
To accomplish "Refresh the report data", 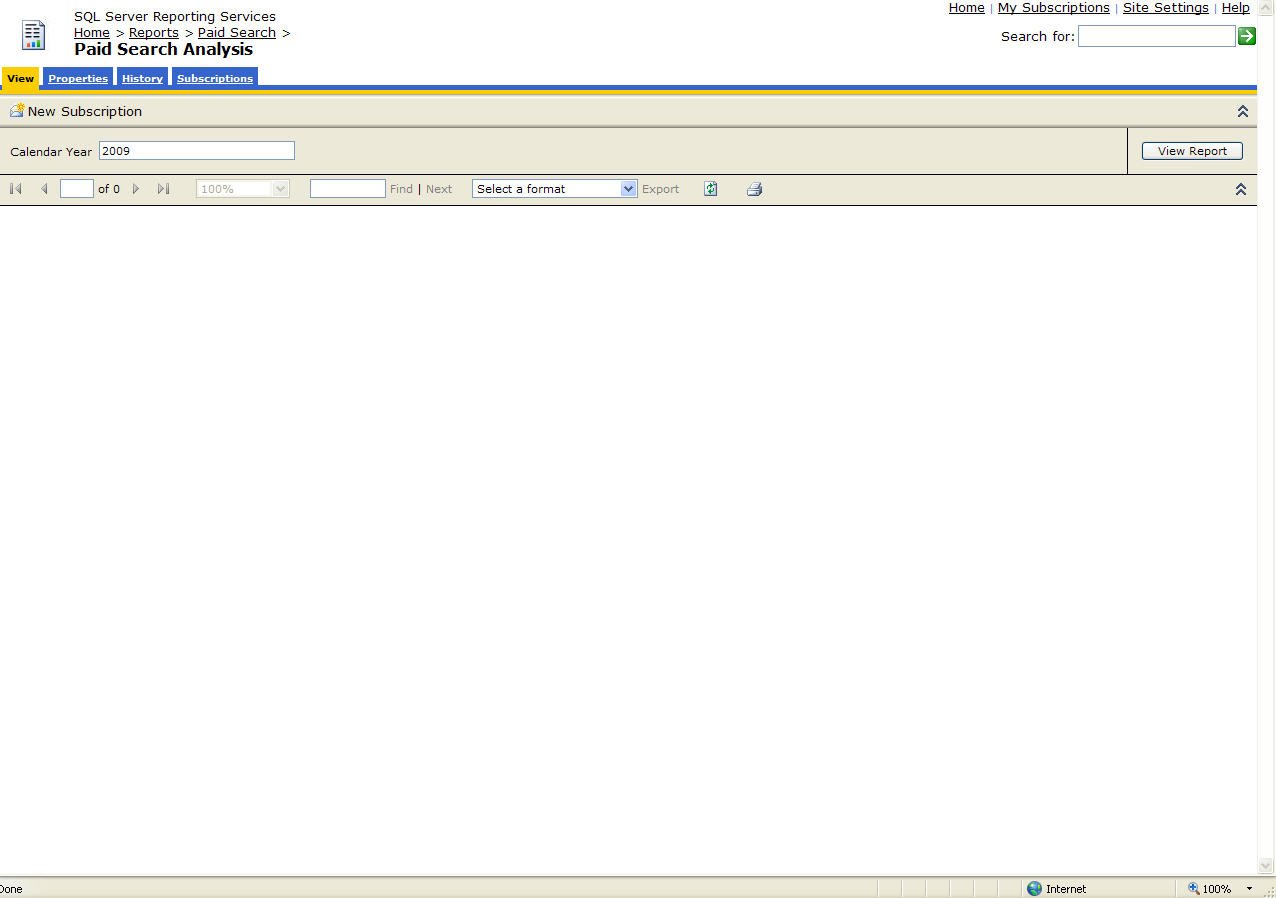I will point(710,188).
